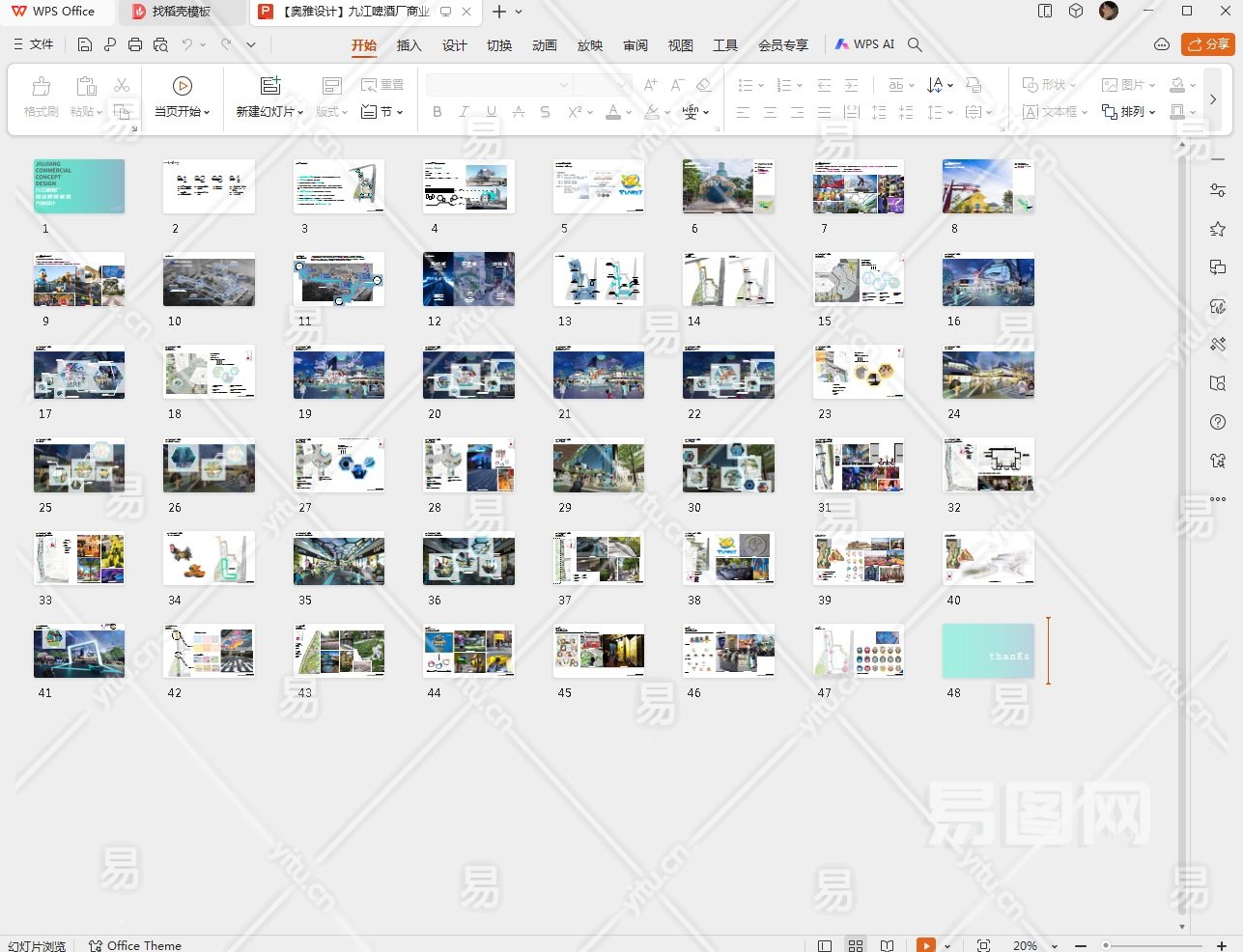Switch to the 动画 tab

545,45
